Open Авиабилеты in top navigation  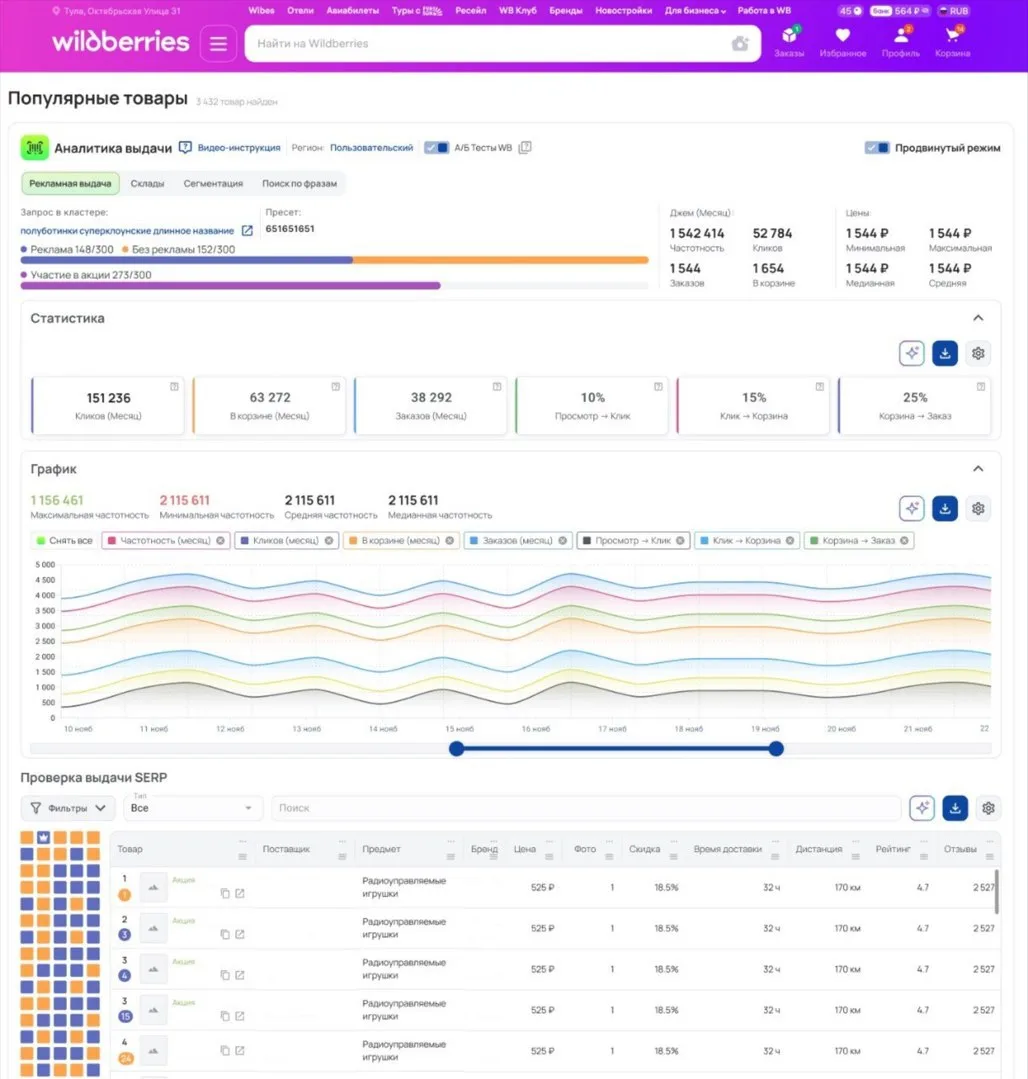(x=352, y=10)
